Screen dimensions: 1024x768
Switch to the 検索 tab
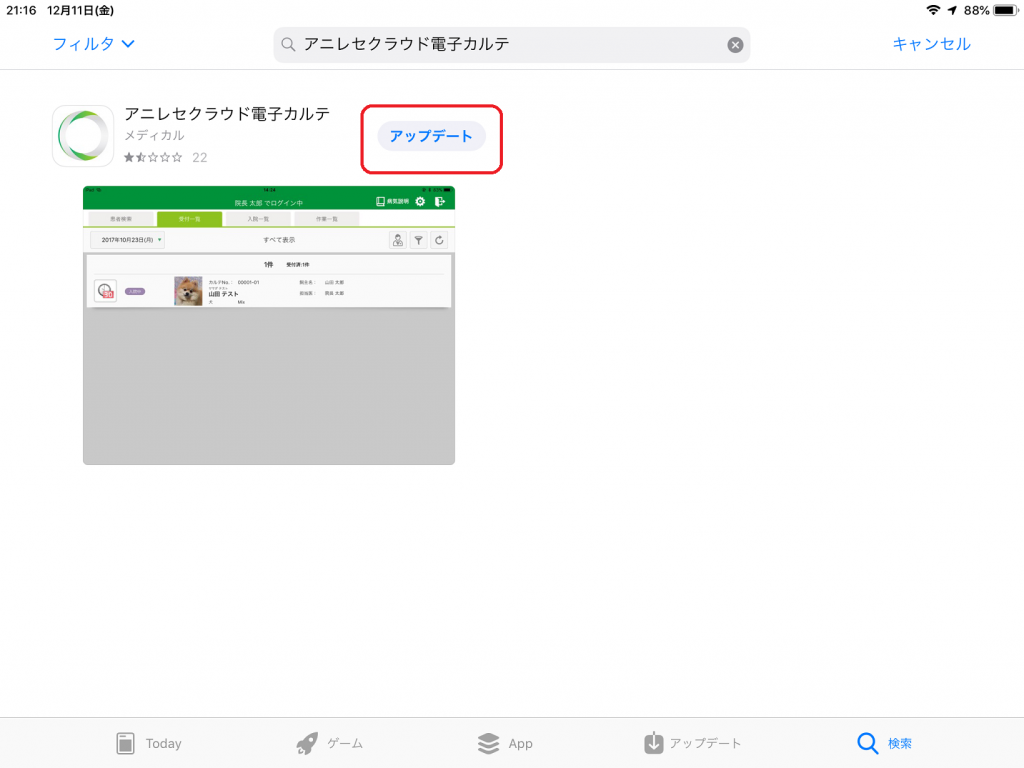[x=884, y=743]
